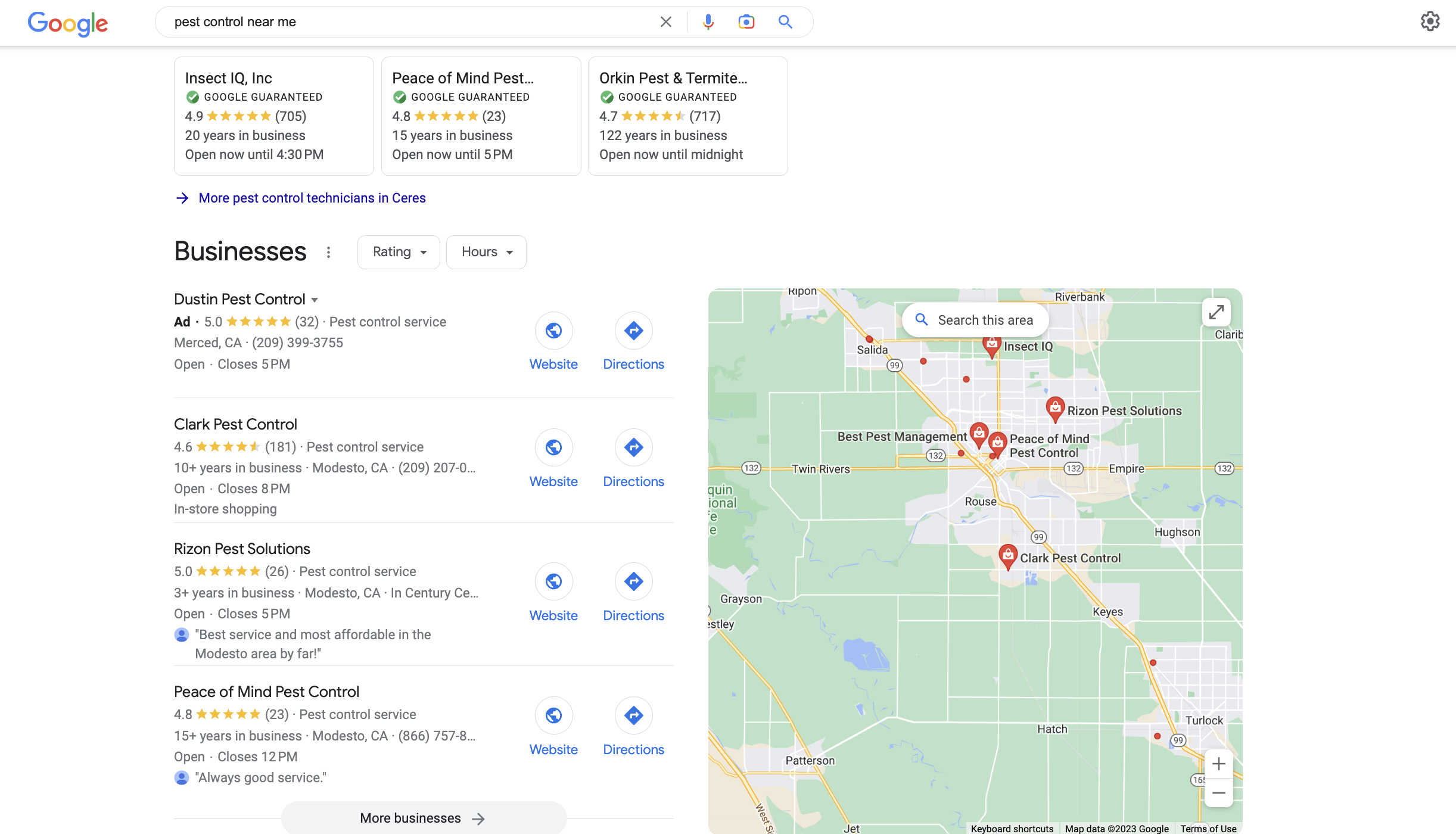Click Search this area on map
Viewport: 1456px width, 834px height.
pyautogui.click(x=975, y=320)
